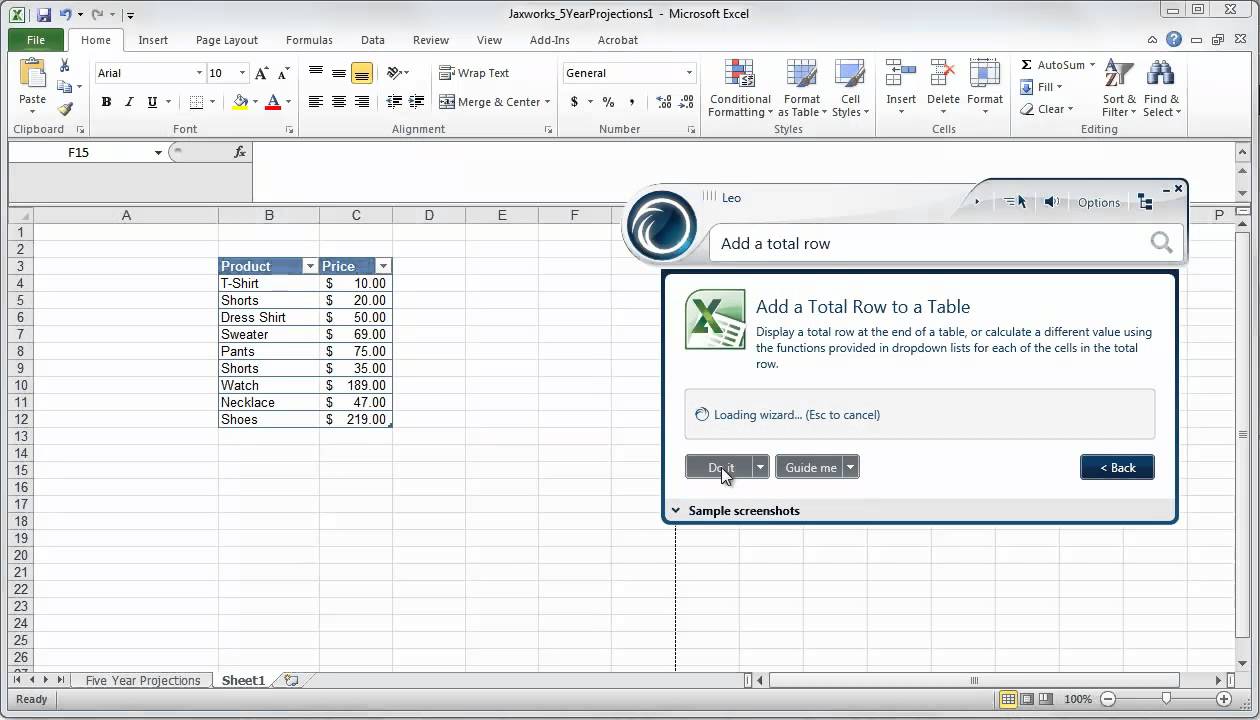Apply the red Font Color
The image size is (1260, 720).
[274, 102]
